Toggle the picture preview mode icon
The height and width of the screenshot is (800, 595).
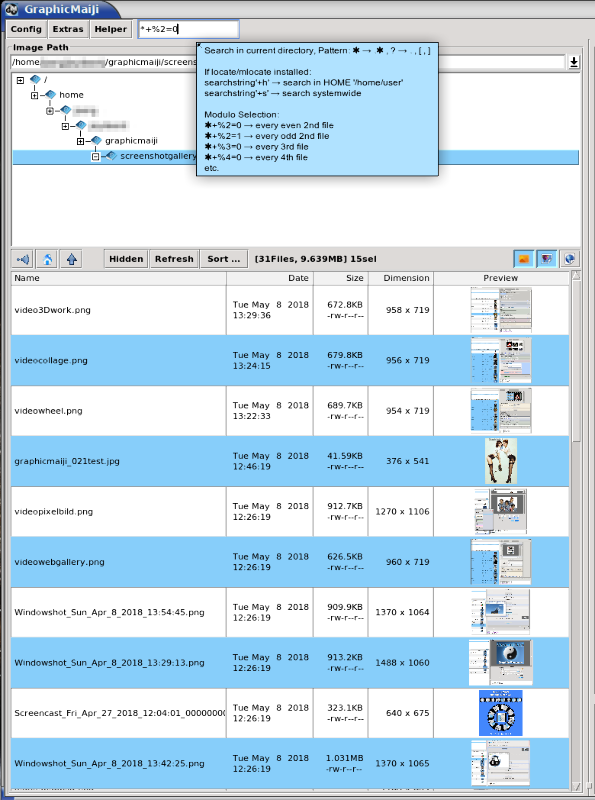pos(547,259)
